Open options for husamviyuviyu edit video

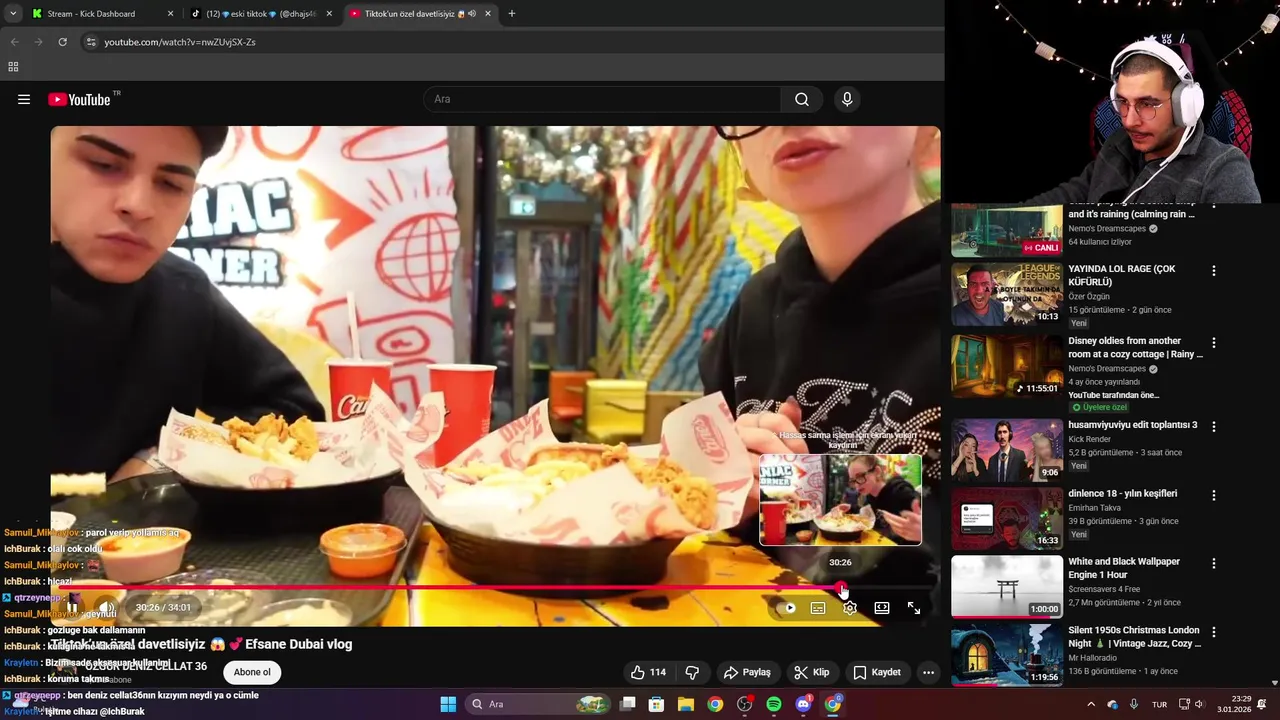click(1214, 426)
